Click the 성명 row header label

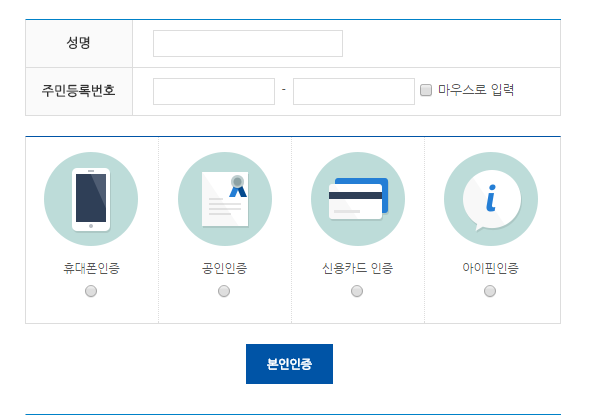tap(79, 42)
